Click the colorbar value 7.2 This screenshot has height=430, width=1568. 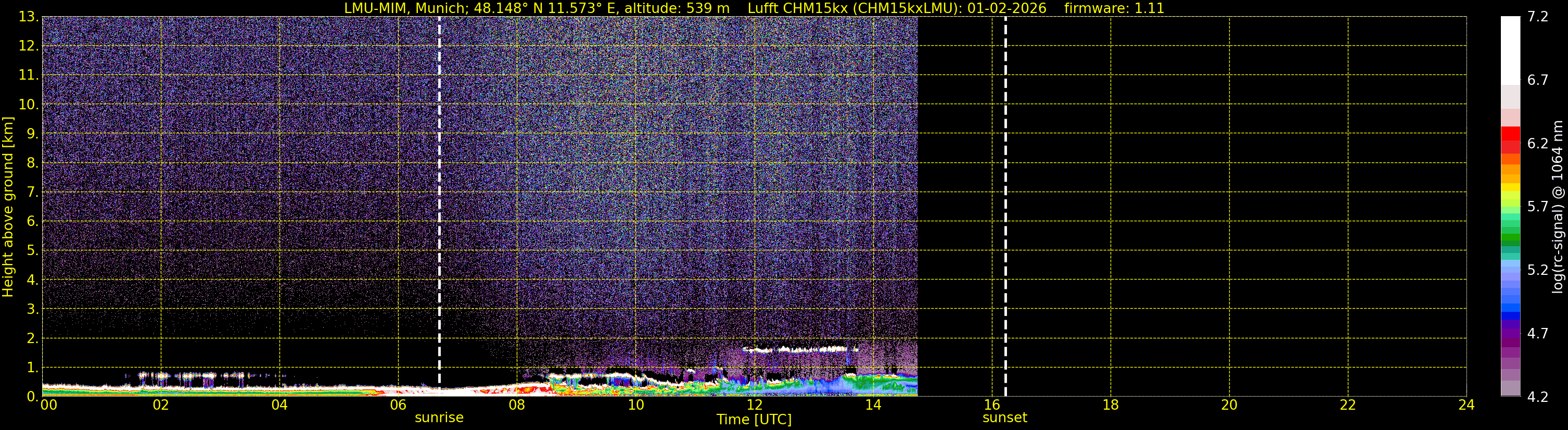point(1538,17)
